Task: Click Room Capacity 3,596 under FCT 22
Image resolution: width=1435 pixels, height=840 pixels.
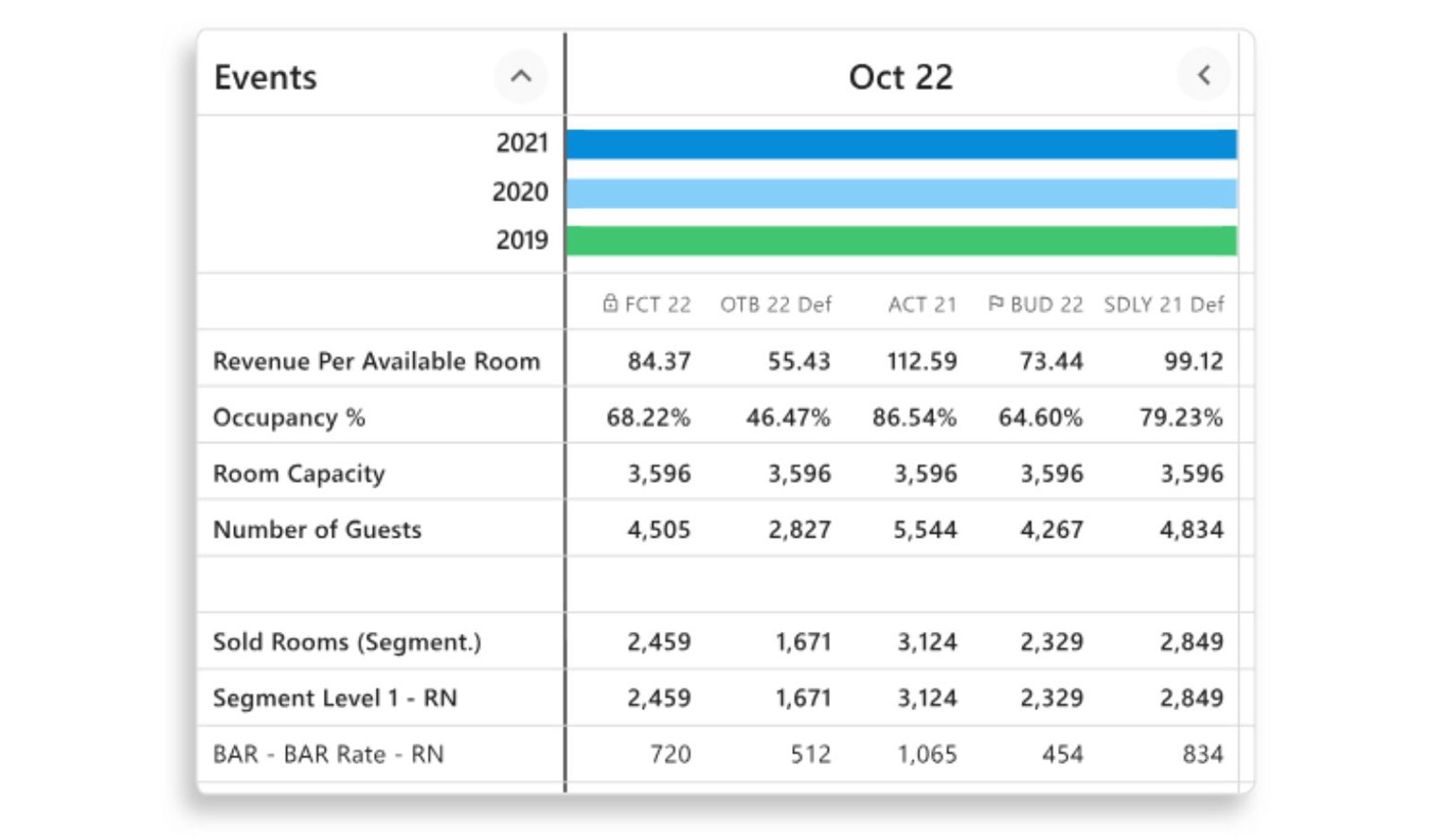Action: click(659, 474)
